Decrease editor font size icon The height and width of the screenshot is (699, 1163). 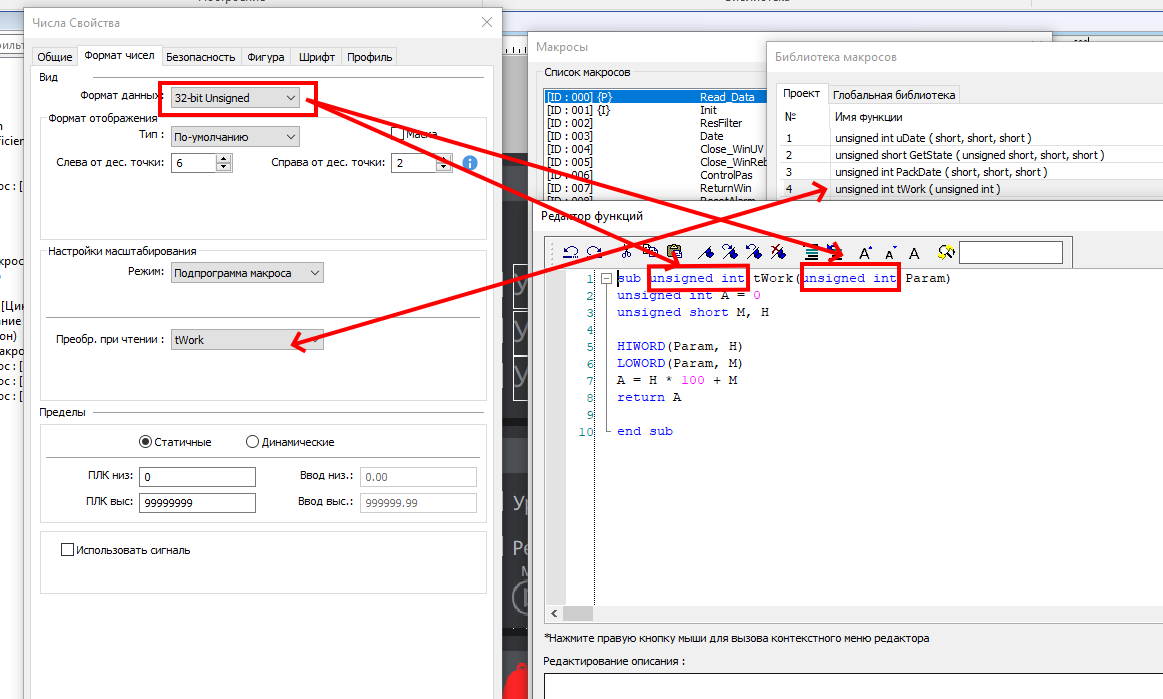coord(891,253)
